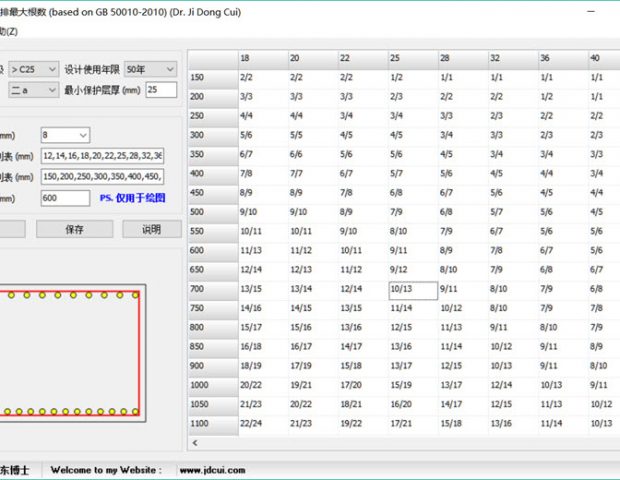This screenshot has width=620, height=480.
Task: Select the highlighted 10/13 cell in row 700
Action: pos(412,291)
